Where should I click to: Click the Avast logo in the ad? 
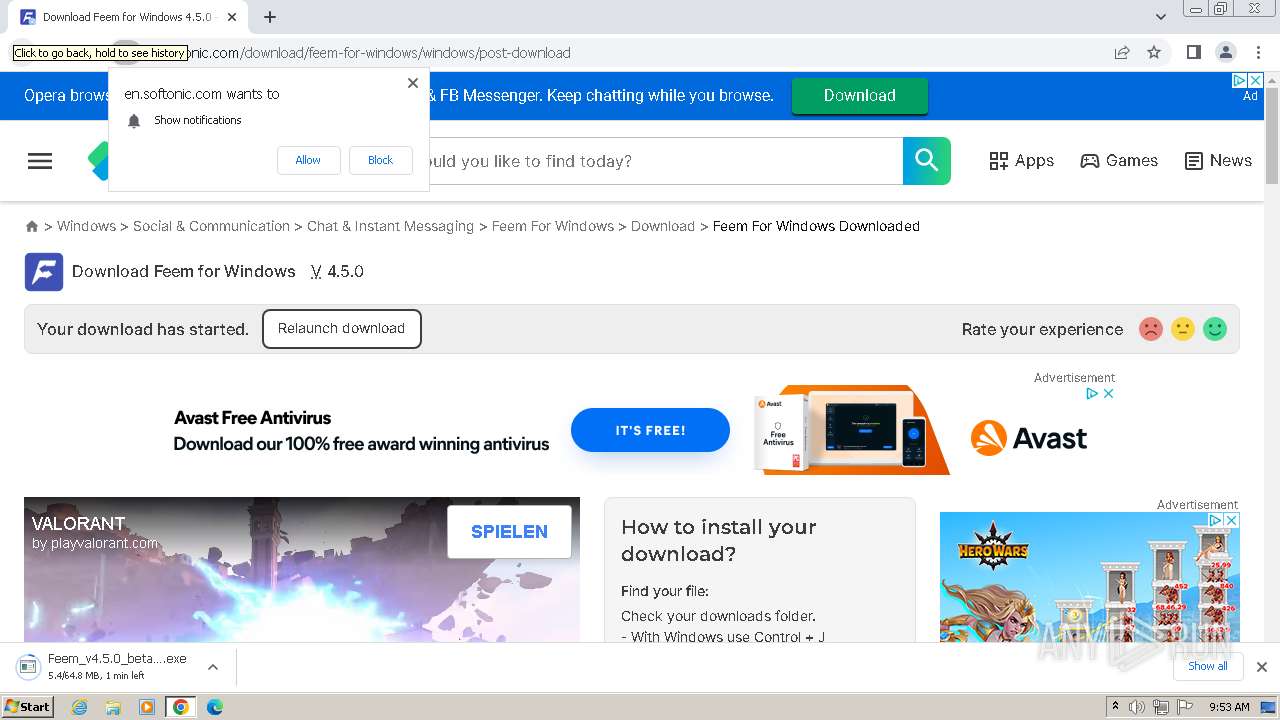[1029, 438]
